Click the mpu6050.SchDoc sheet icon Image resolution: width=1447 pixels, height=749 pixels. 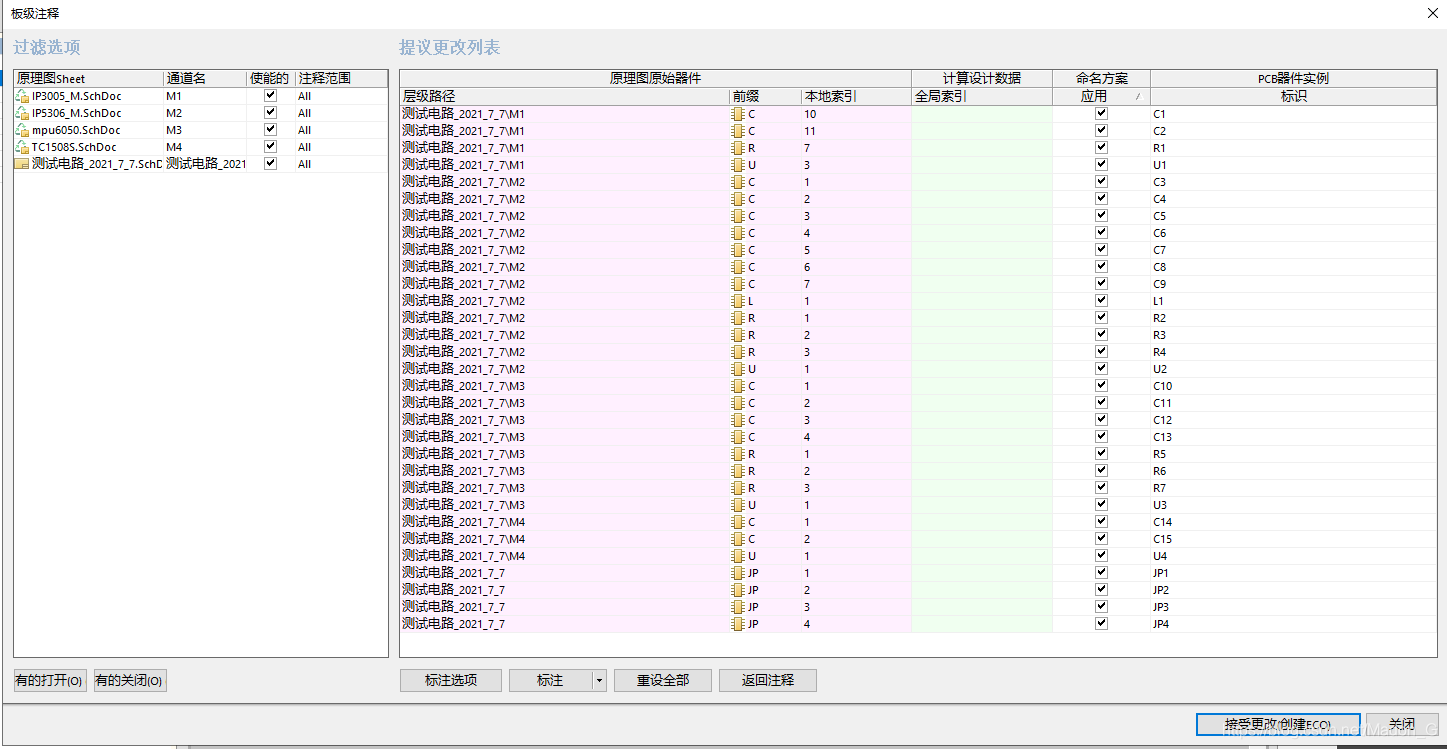click(22, 131)
